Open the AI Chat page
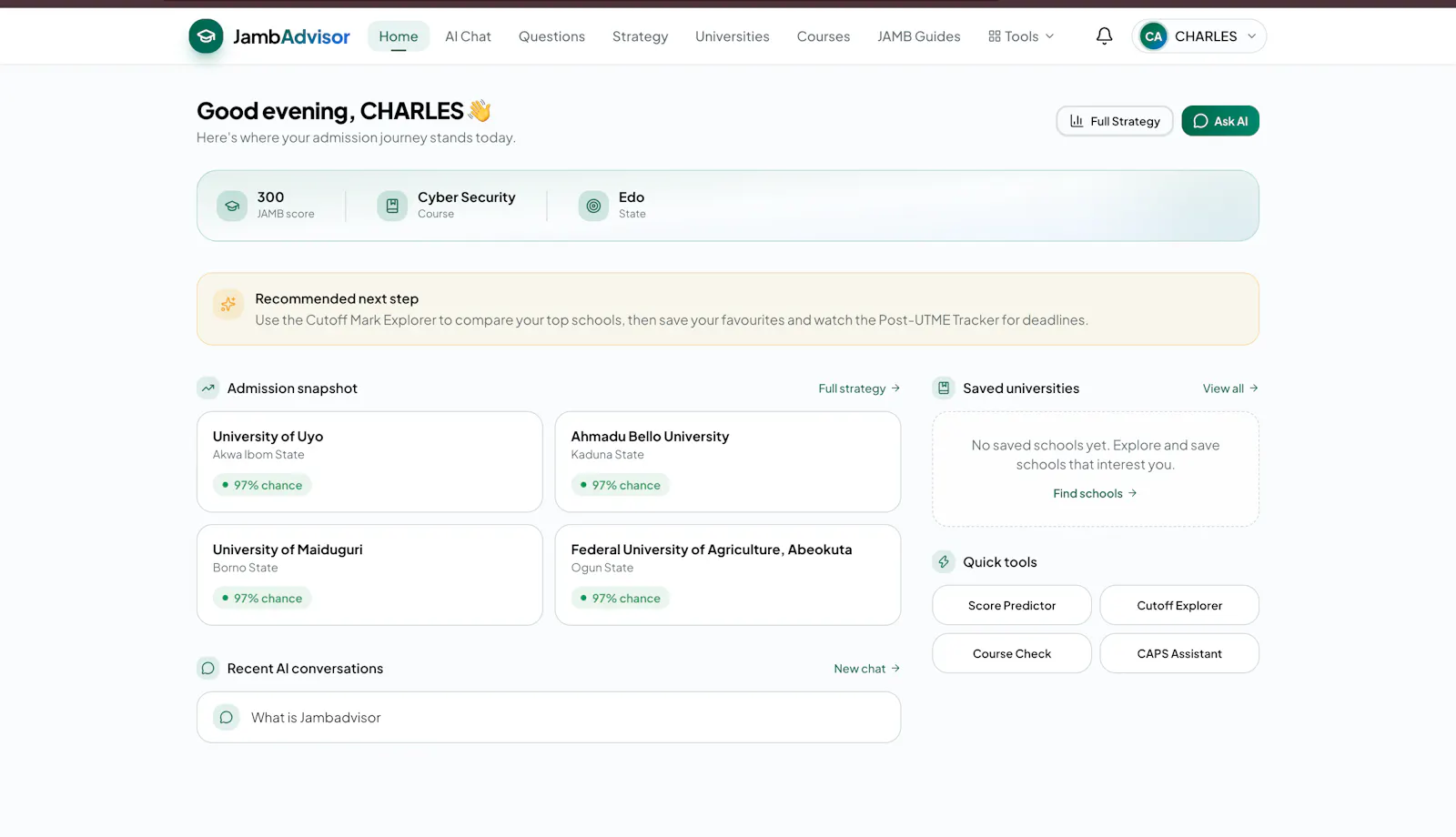The width and height of the screenshot is (1456, 837). (x=468, y=36)
